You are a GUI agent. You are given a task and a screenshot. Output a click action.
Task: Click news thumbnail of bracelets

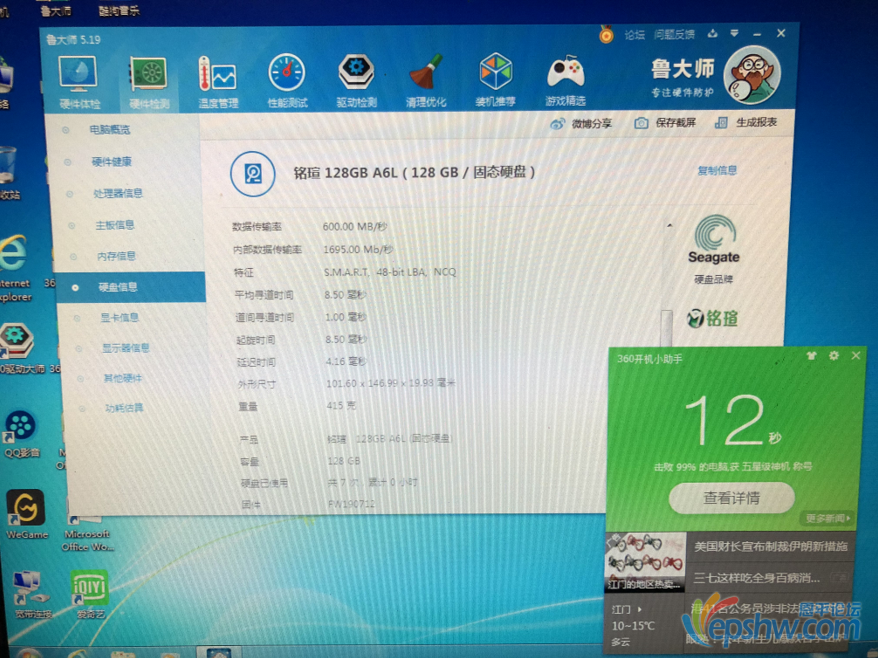point(645,561)
